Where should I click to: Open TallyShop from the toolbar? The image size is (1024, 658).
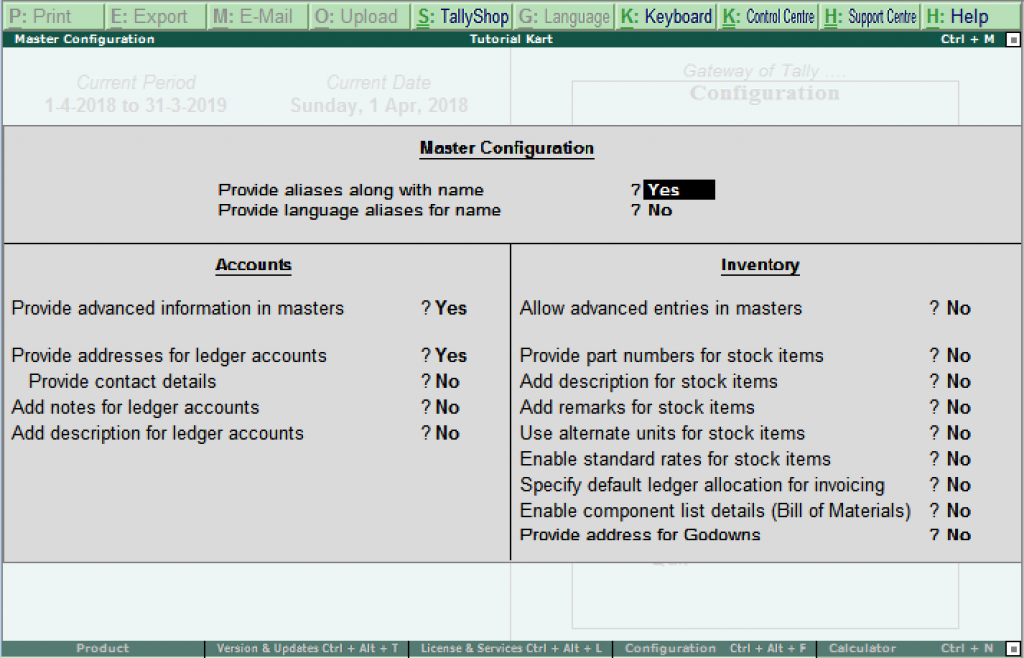tap(461, 16)
